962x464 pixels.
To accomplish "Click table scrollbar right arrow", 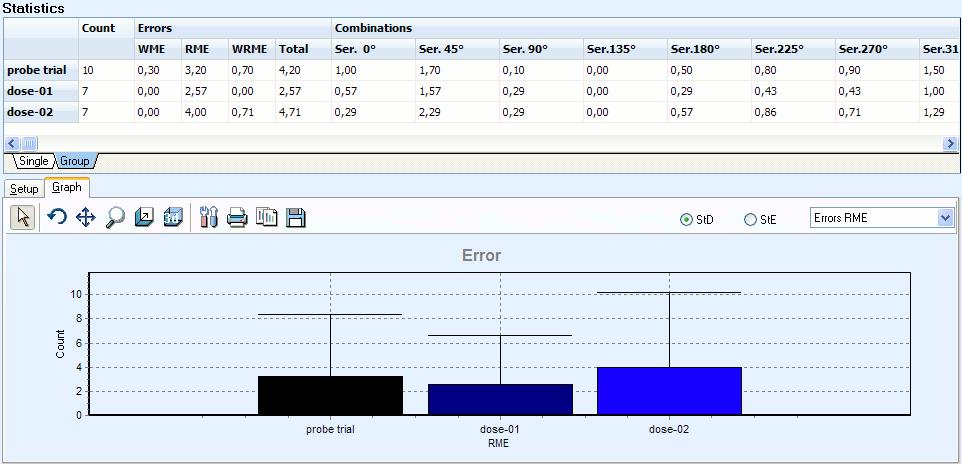I will (x=950, y=144).
